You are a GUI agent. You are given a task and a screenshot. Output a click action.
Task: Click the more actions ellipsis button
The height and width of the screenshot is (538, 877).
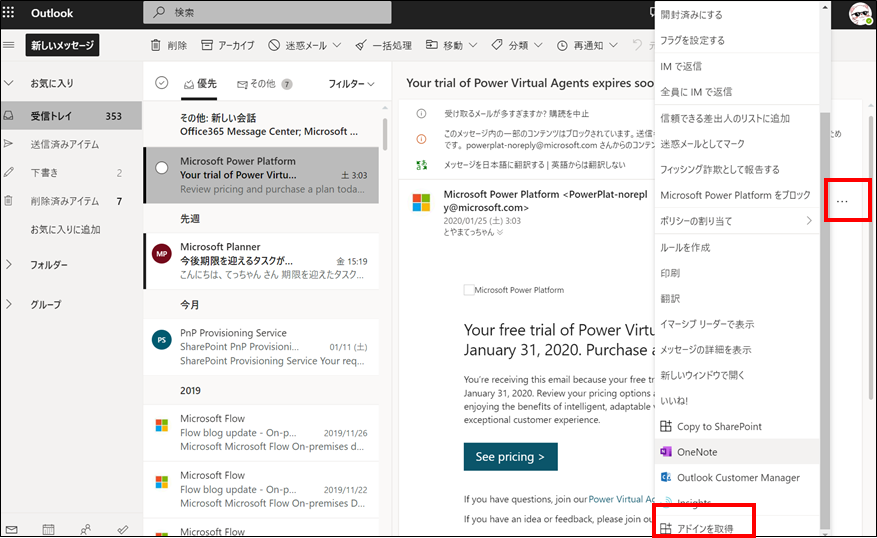842,201
